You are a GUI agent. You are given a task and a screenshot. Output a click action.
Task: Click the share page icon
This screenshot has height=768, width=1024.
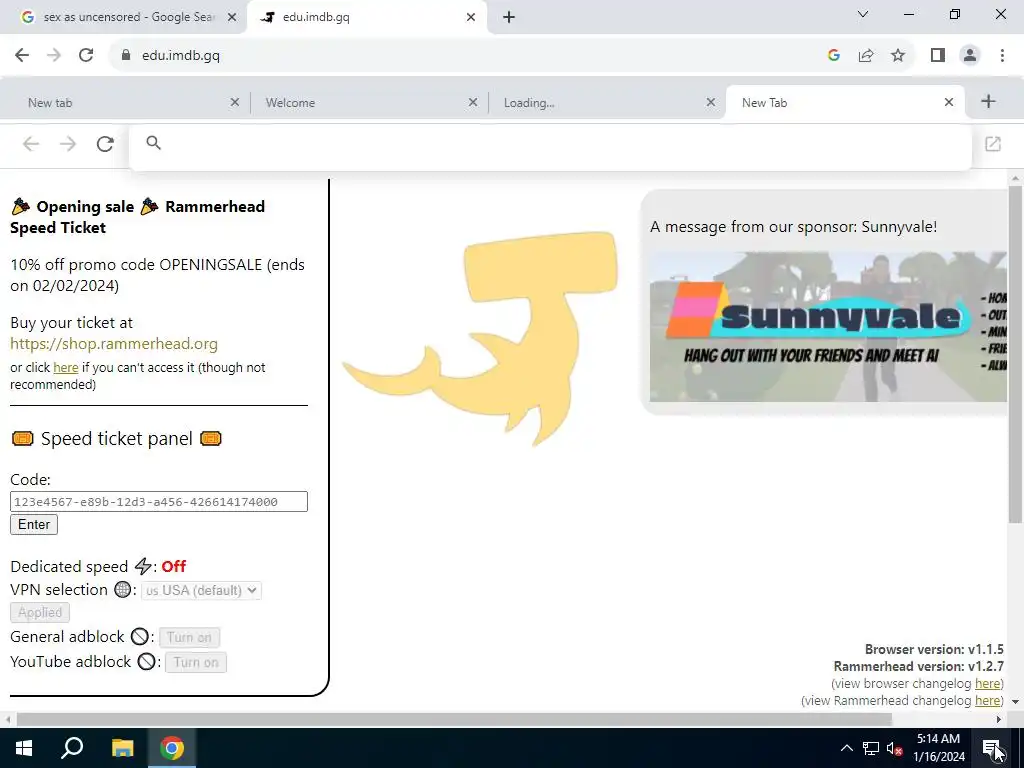[866, 56]
